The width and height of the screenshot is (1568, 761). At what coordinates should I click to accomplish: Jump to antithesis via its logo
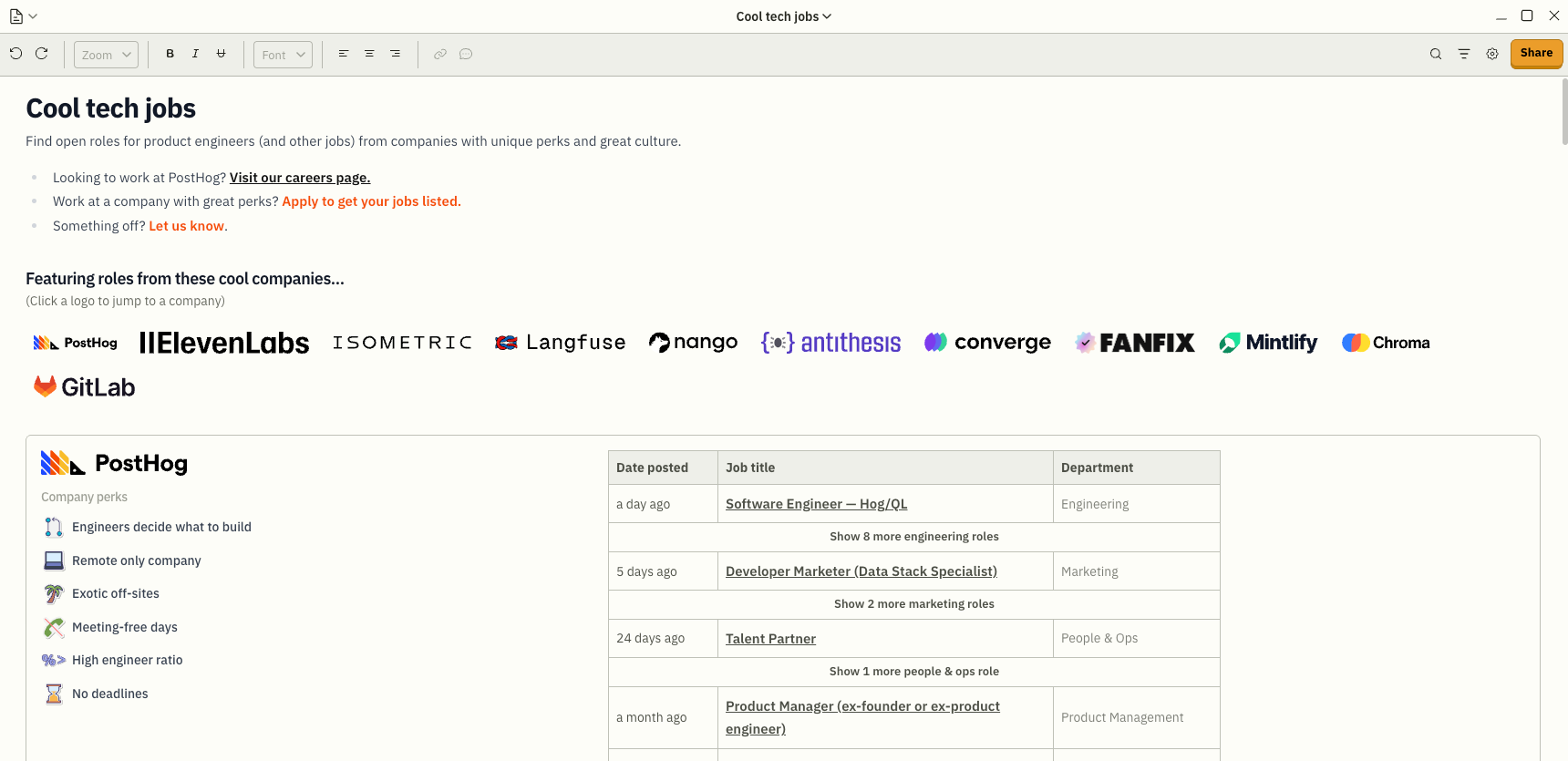tap(830, 343)
